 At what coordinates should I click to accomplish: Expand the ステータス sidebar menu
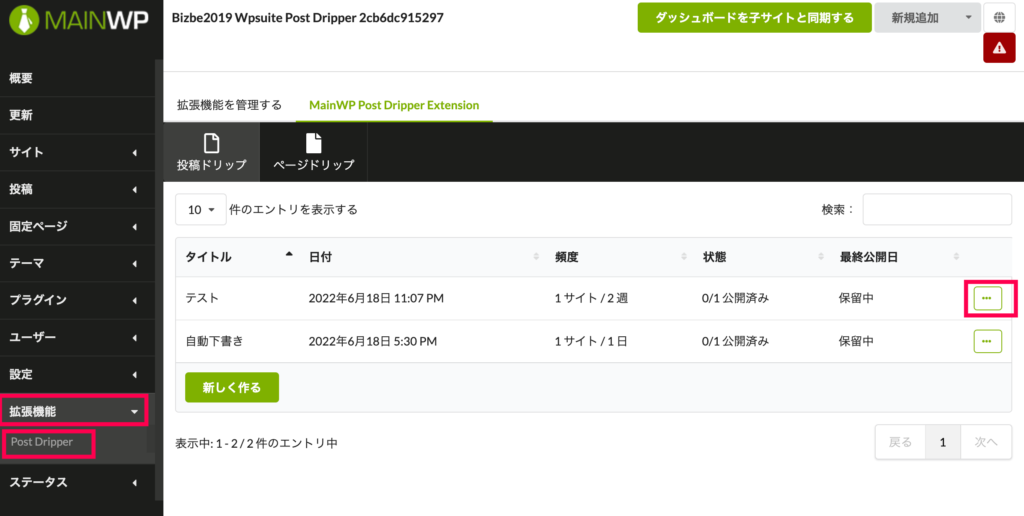point(77,483)
